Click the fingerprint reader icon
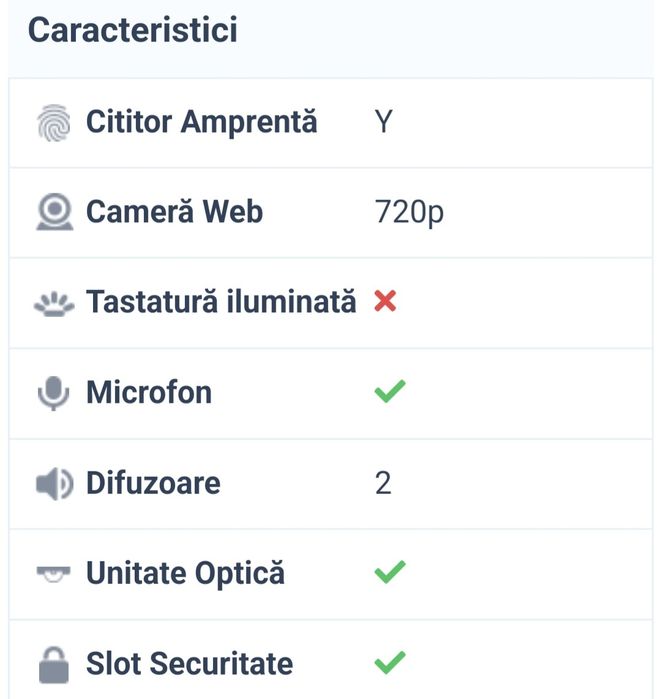657x699 pixels. point(54,123)
